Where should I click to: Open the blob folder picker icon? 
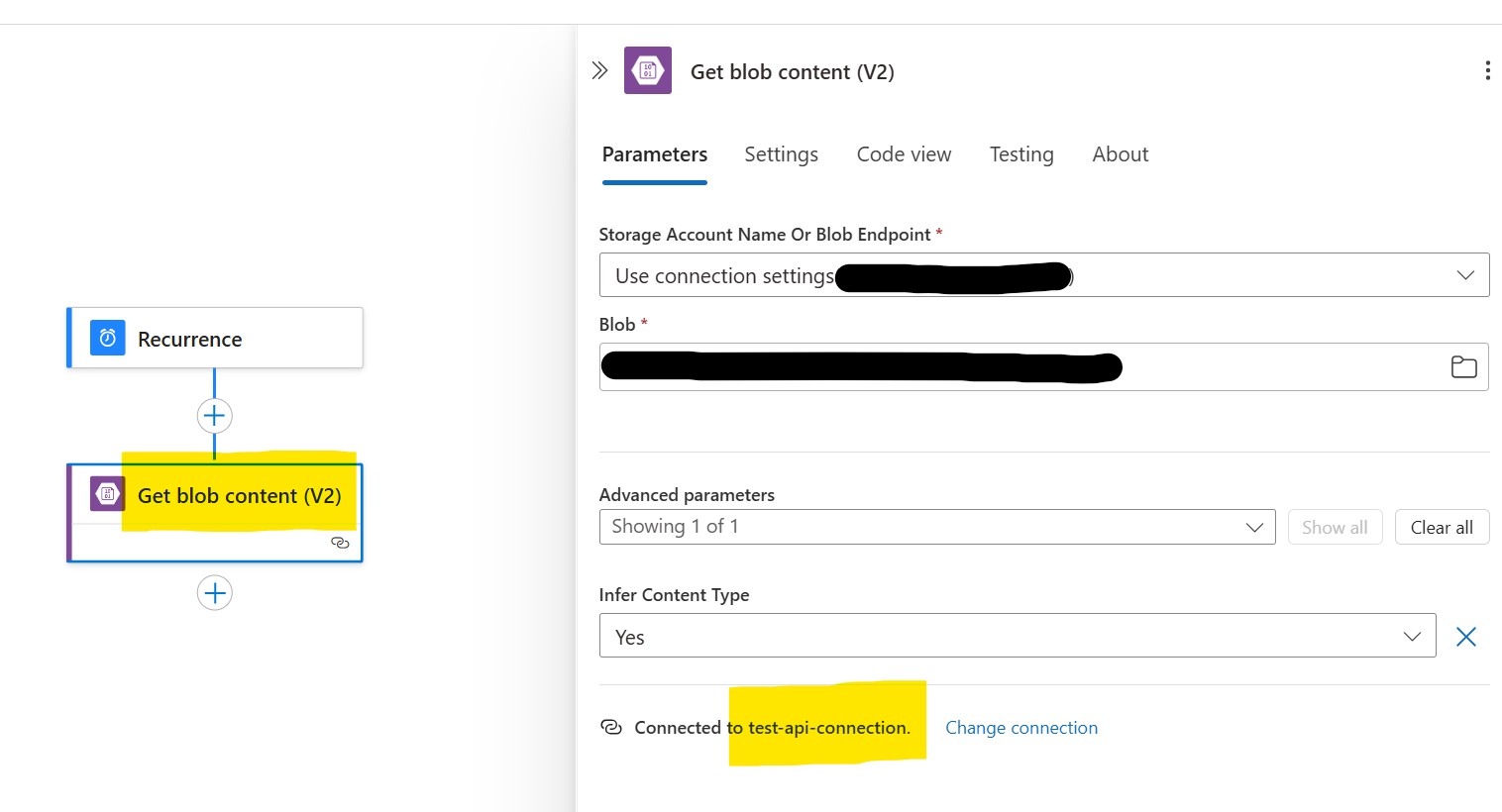point(1463,367)
